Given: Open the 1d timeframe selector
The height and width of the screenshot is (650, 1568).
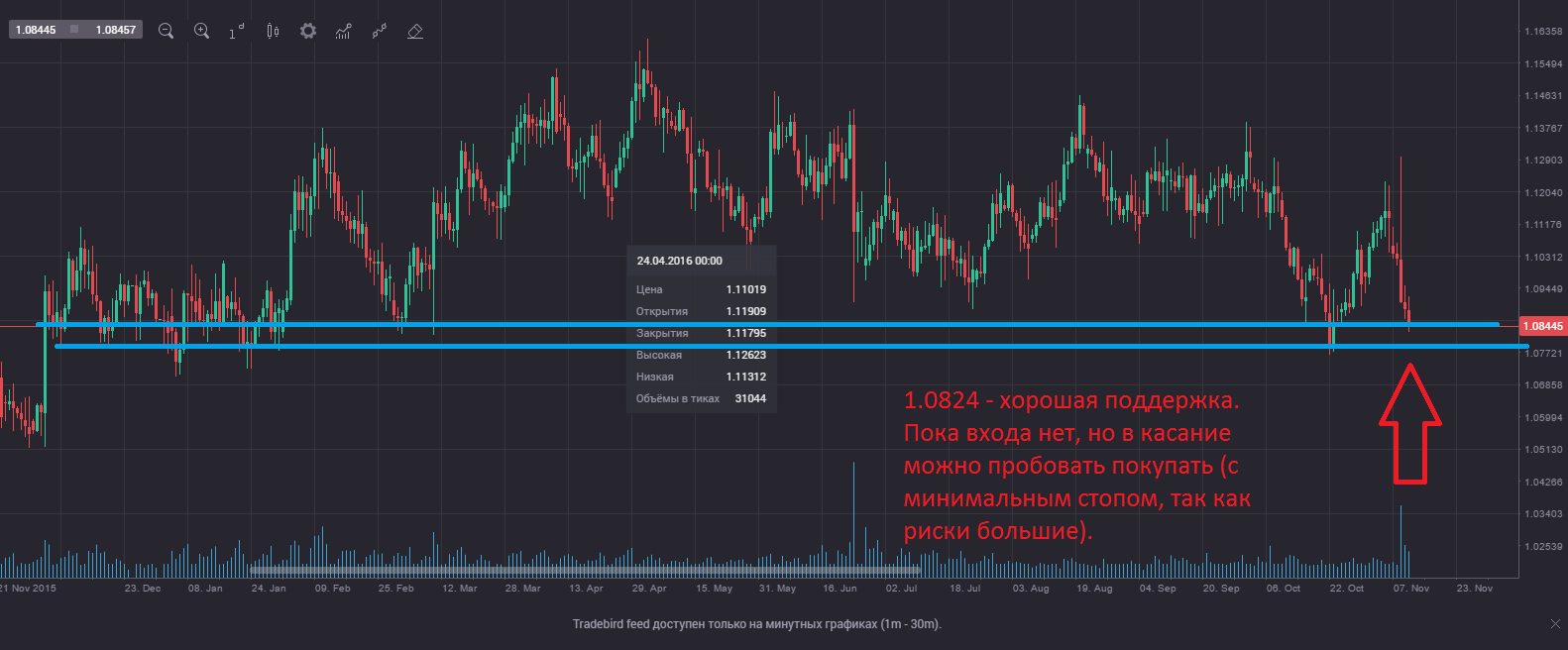Looking at the screenshot, I should pos(237,32).
